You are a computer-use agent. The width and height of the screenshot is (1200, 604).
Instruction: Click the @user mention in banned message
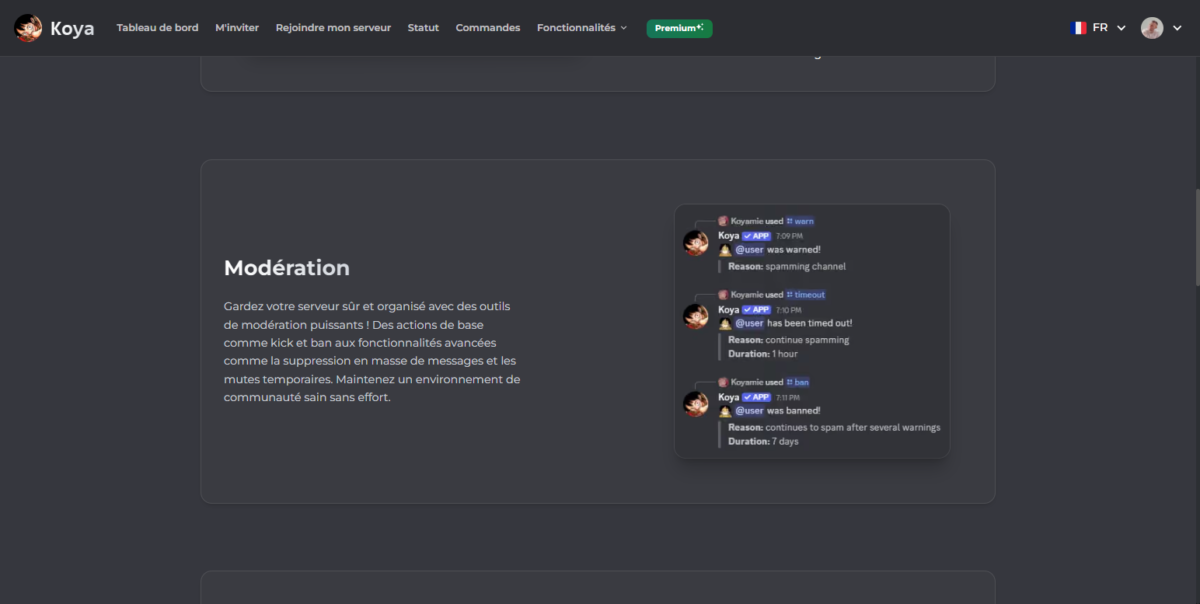point(750,411)
